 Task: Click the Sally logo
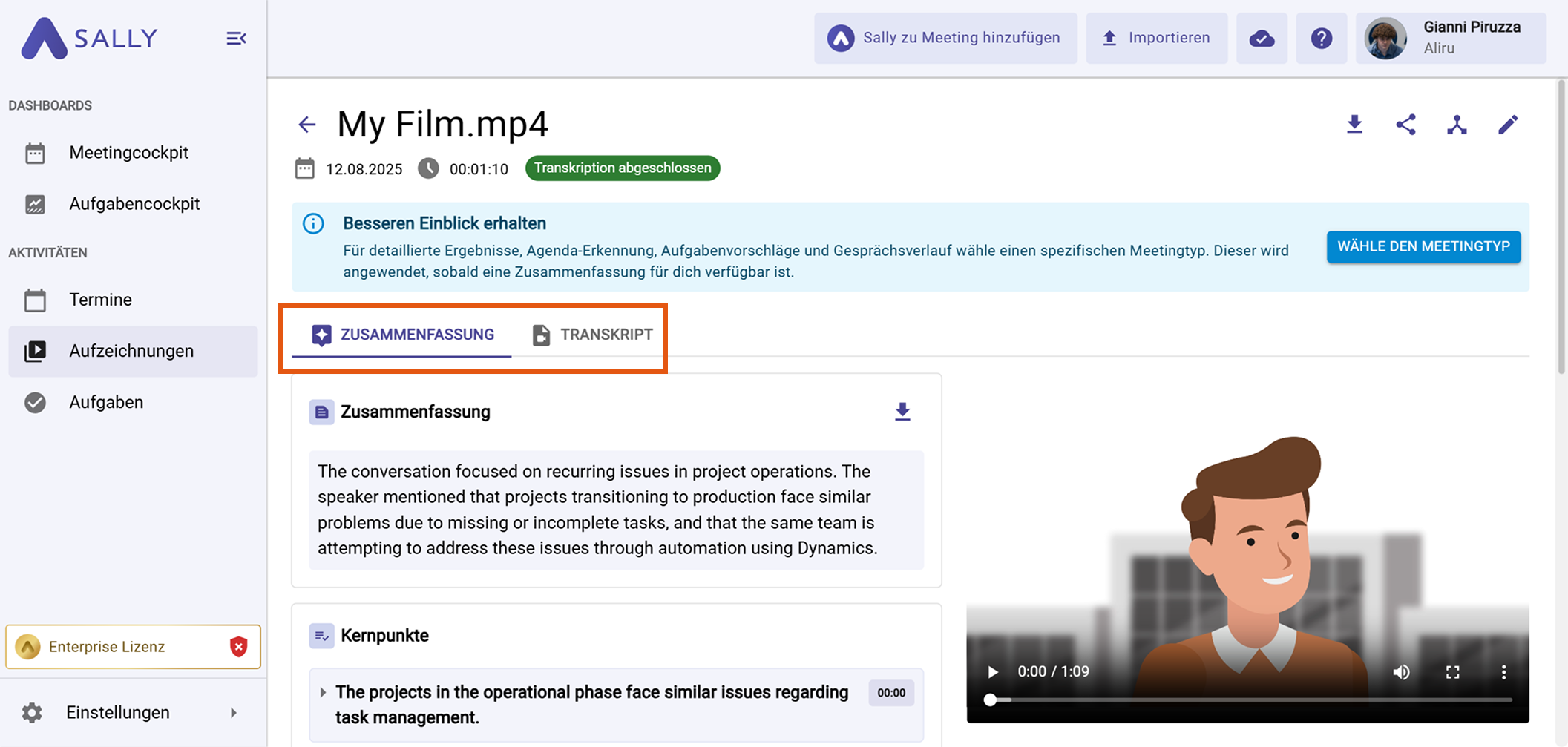[90, 38]
